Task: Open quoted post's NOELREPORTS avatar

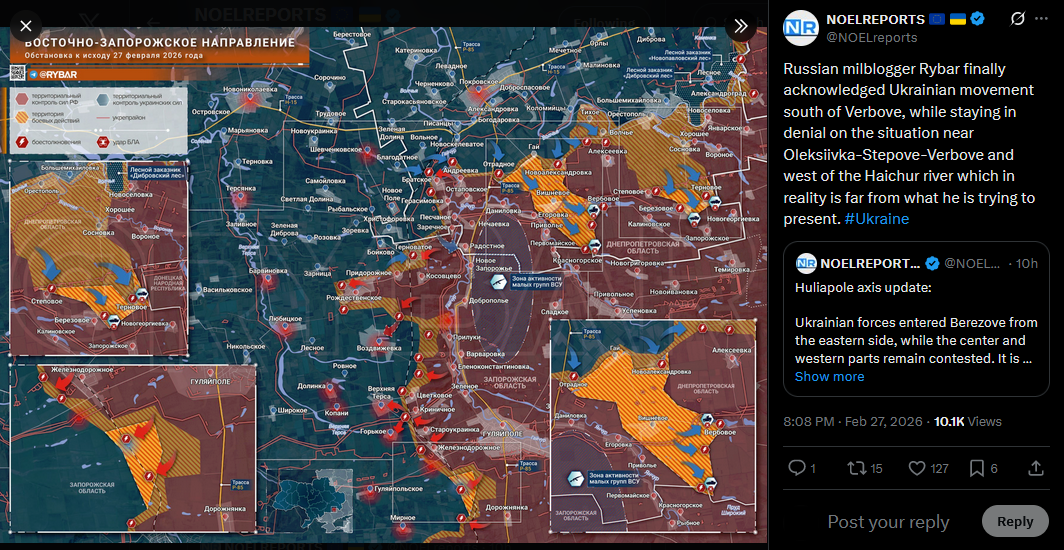Action: coord(805,263)
